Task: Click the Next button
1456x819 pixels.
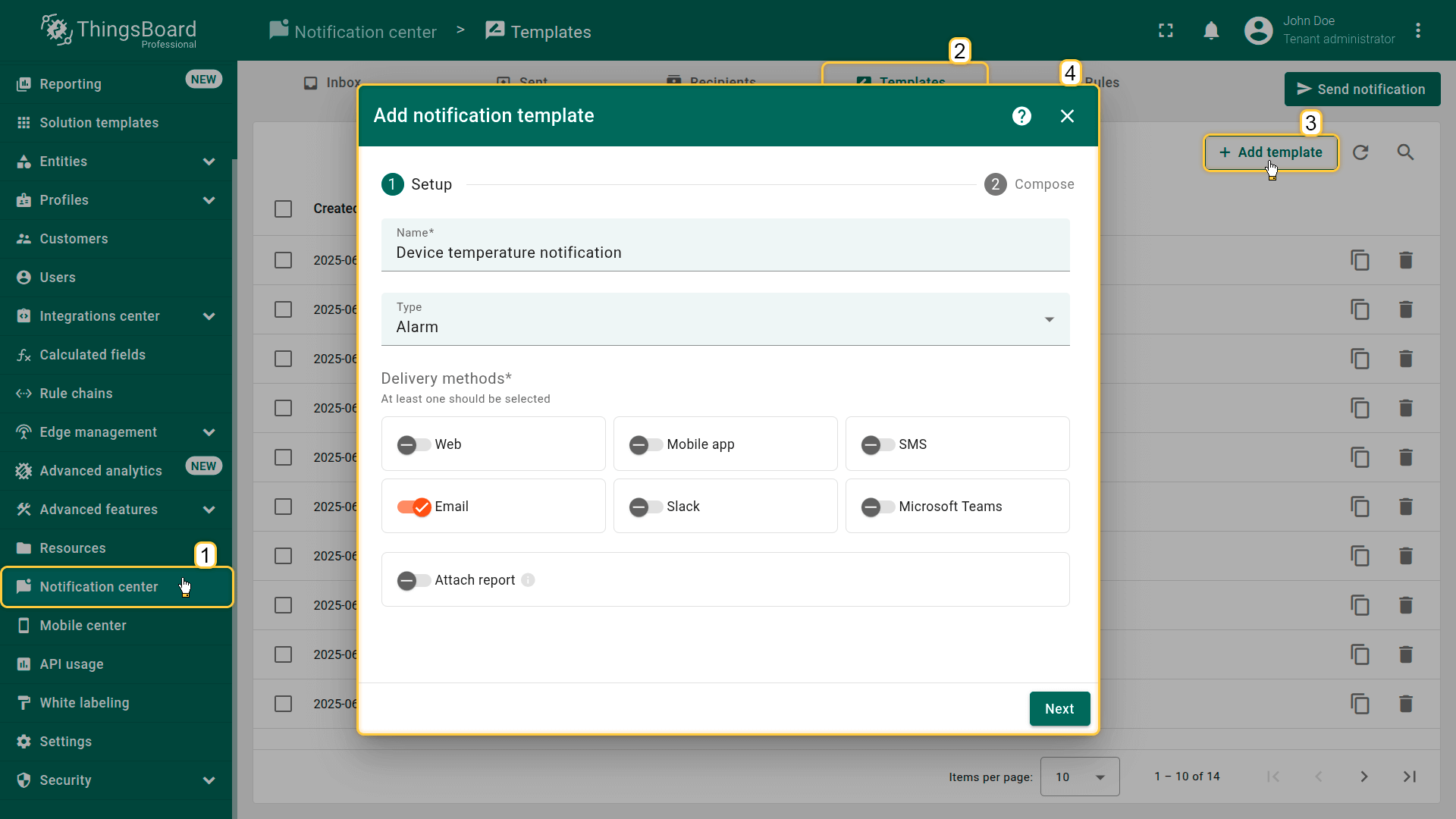Action: 1059,708
